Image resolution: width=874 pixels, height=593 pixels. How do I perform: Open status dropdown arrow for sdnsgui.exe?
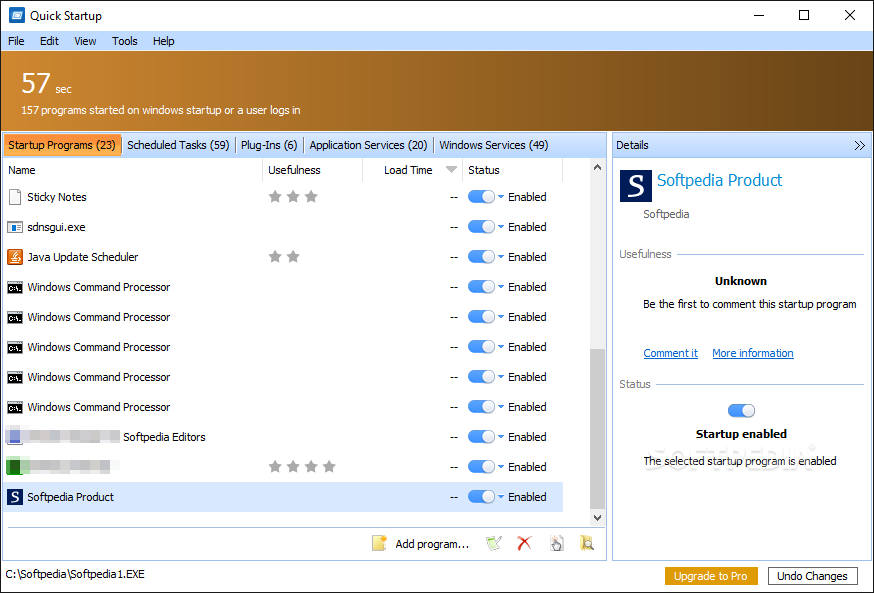[x=501, y=227]
